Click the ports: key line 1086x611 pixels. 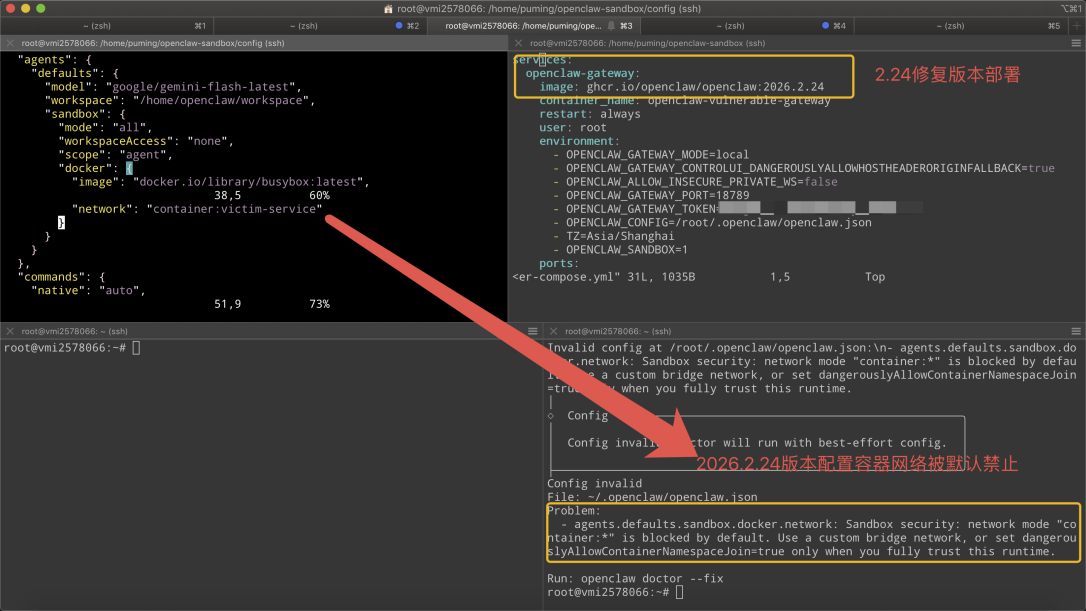[559, 263]
